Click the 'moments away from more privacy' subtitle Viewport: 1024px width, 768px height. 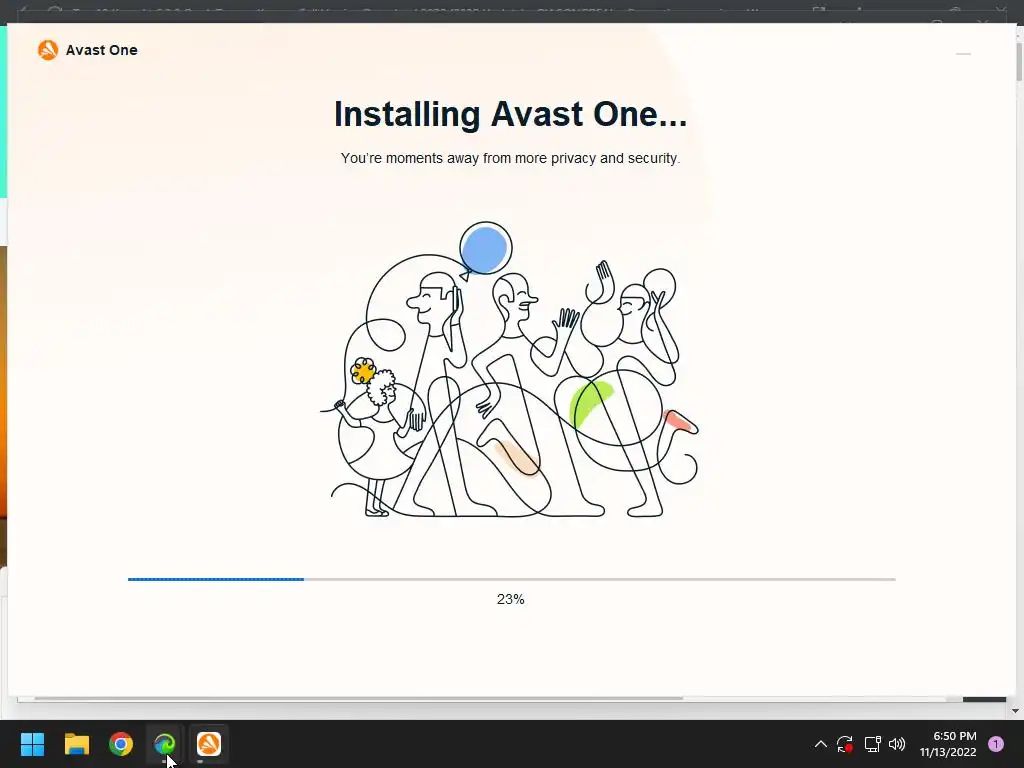tap(510, 159)
